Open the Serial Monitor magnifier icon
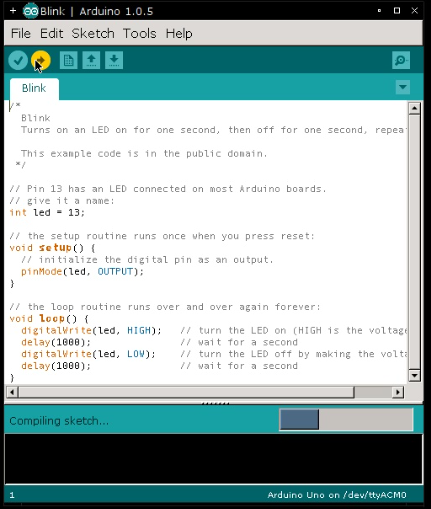 [401, 60]
